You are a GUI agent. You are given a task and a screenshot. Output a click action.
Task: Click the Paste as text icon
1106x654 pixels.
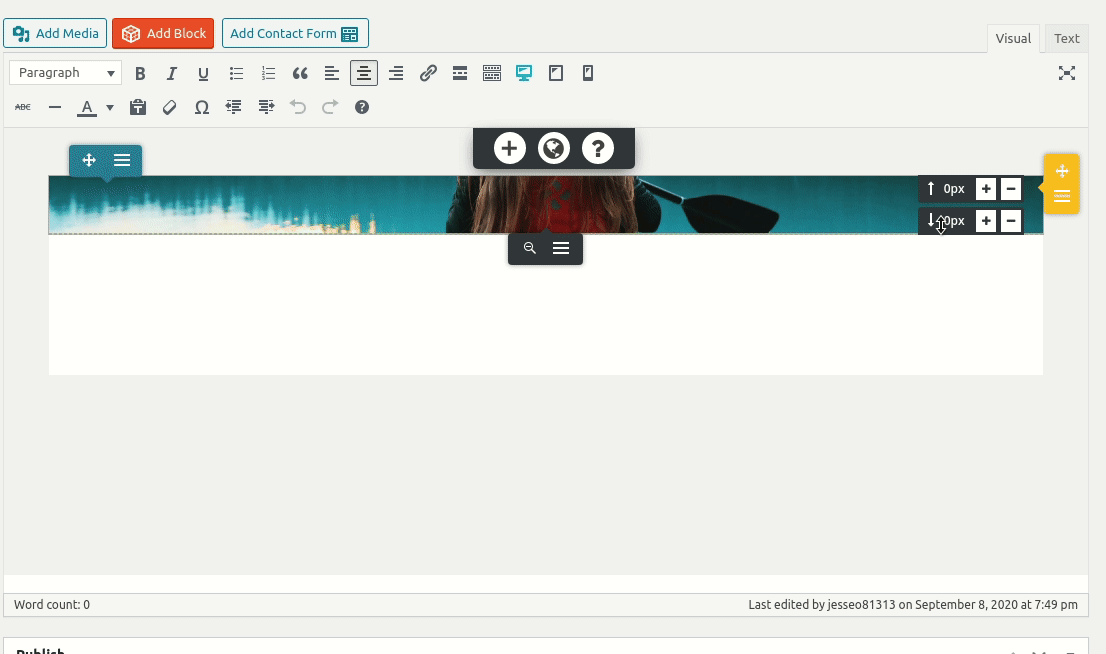pos(138,107)
